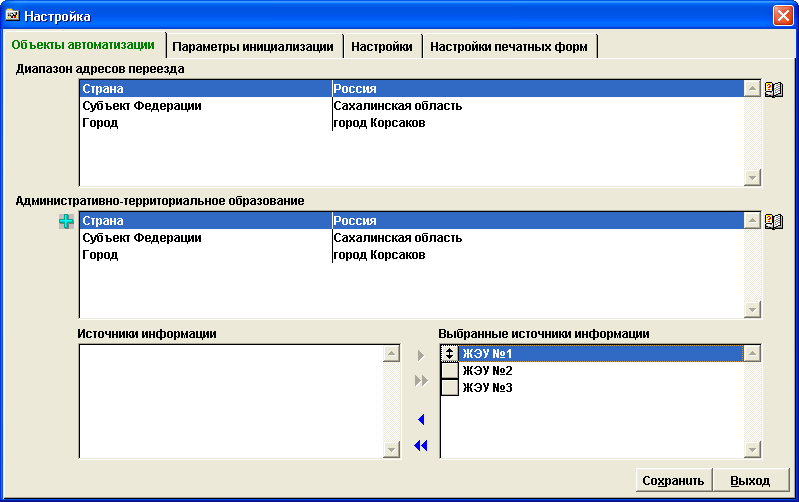This screenshot has height=502, width=799.
Task: Click single gray right arrow to add source
Action: point(421,355)
